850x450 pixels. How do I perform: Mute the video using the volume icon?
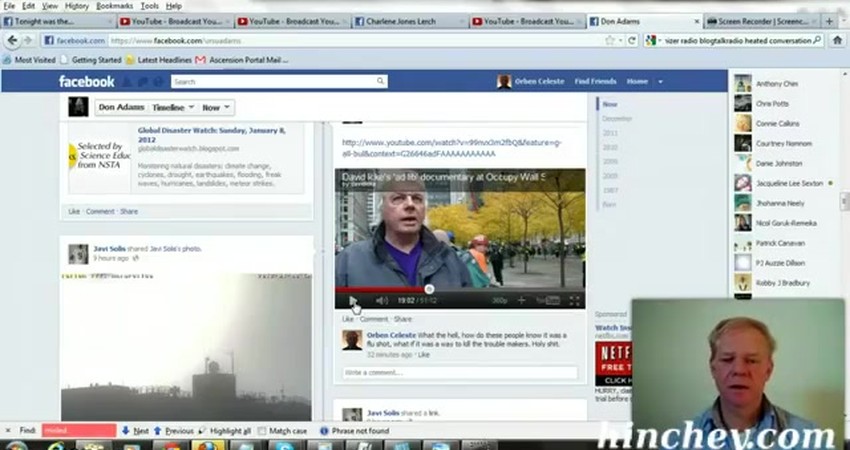click(381, 300)
